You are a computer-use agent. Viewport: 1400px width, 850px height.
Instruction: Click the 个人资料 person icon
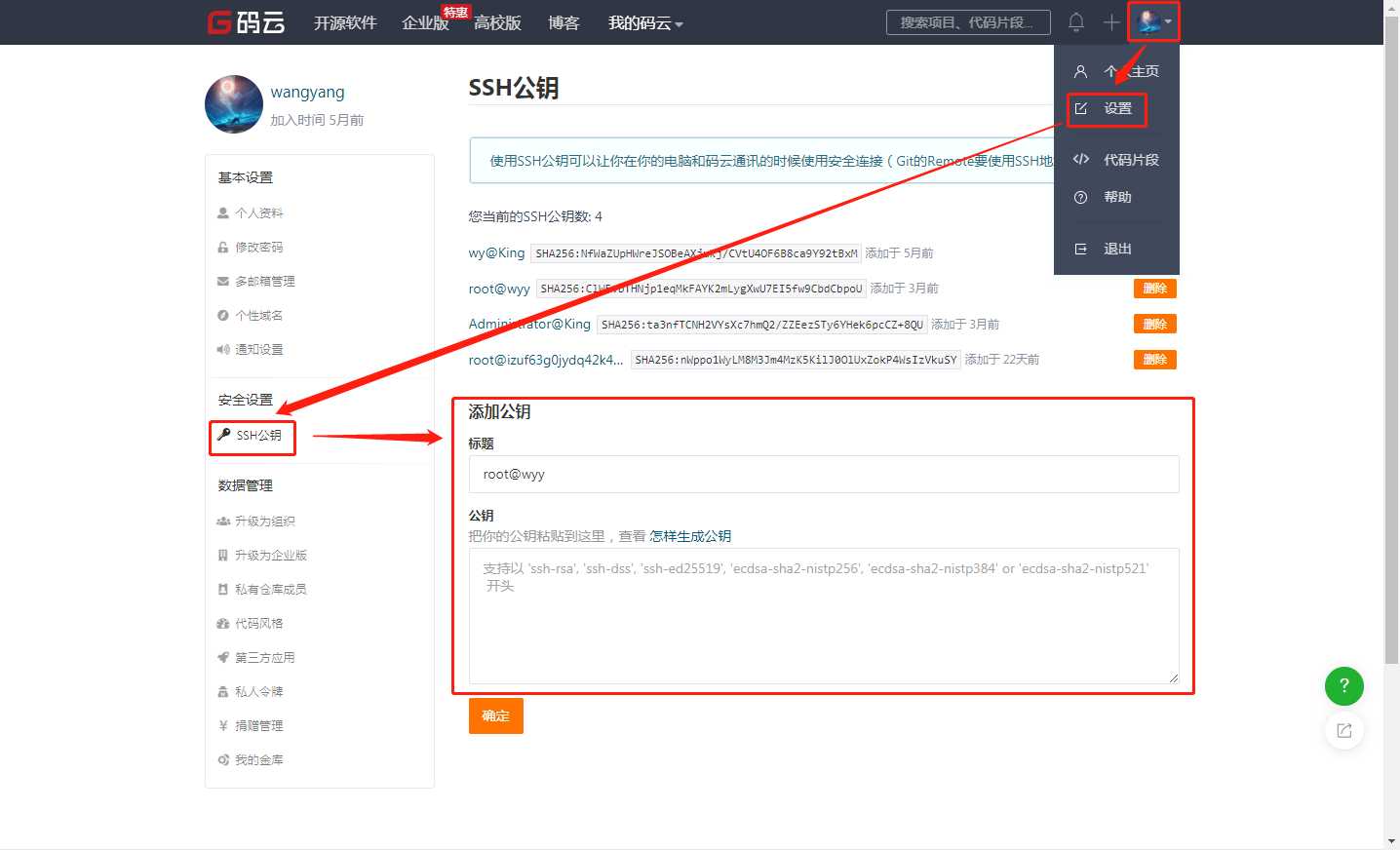click(223, 212)
